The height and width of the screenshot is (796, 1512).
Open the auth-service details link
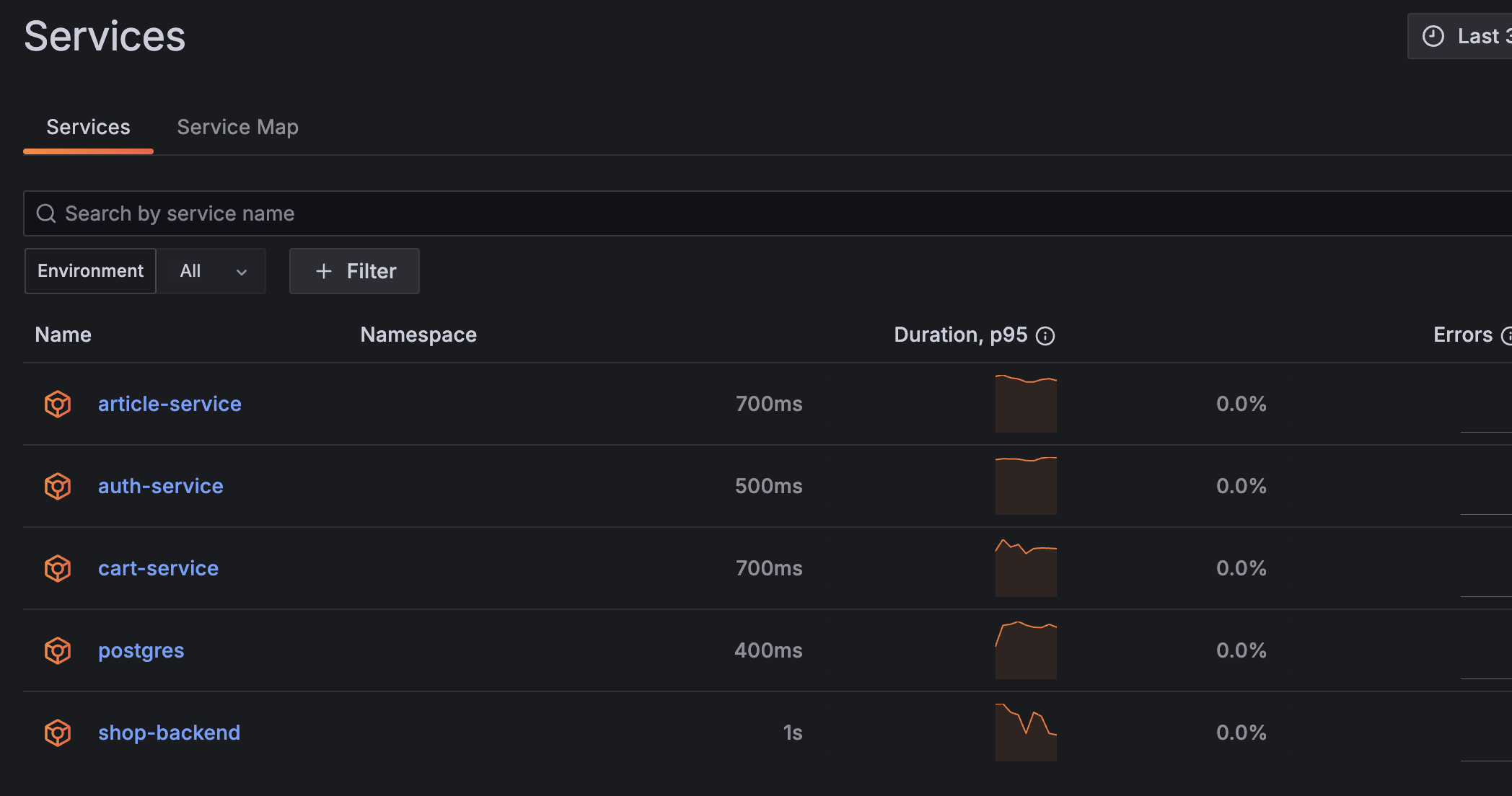point(160,486)
